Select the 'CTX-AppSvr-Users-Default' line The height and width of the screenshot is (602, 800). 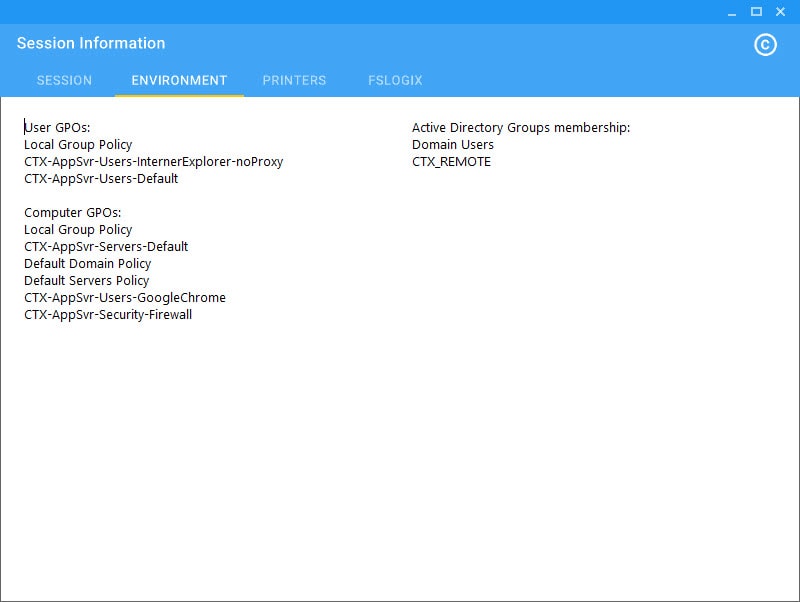(101, 179)
